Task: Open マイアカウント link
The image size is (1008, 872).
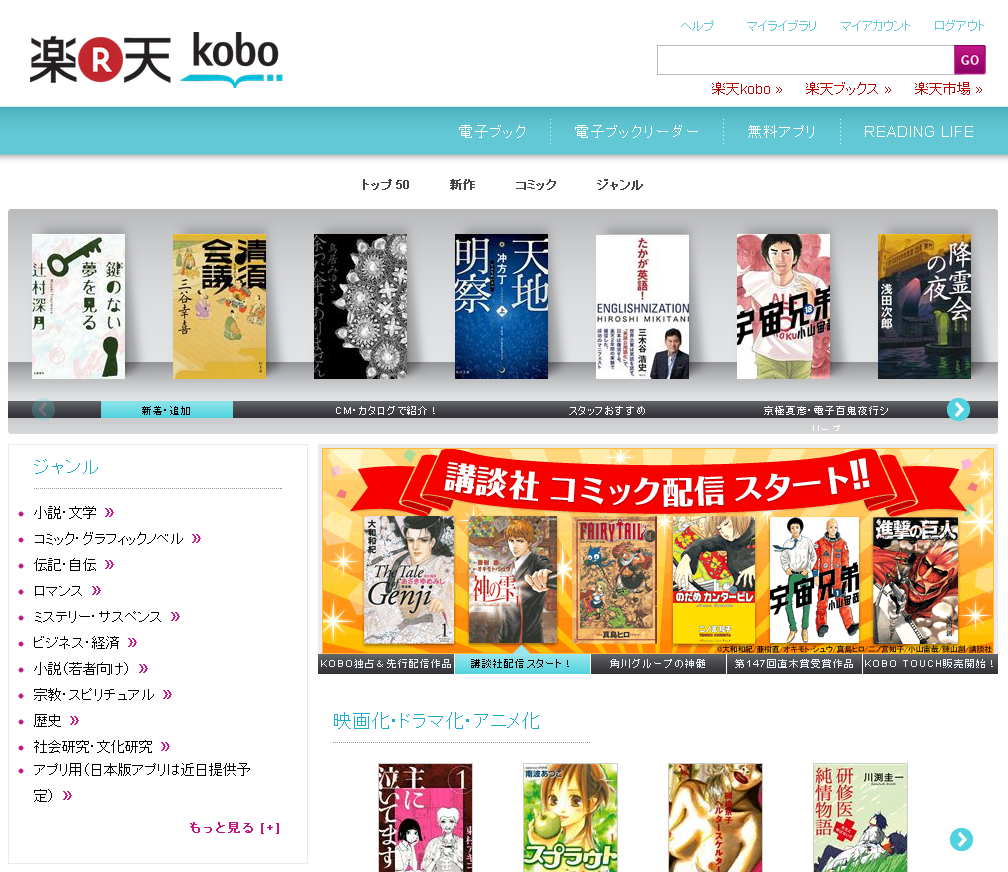Action: pos(875,26)
